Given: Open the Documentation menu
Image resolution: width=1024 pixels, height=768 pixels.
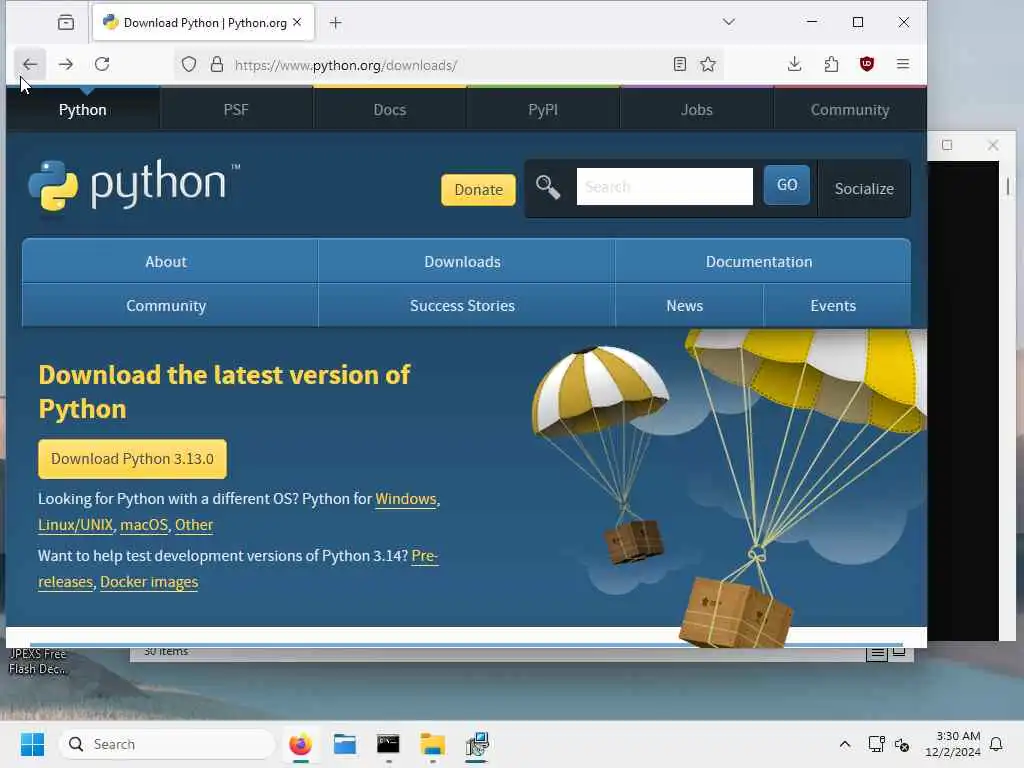Looking at the screenshot, I should tap(759, 261).
